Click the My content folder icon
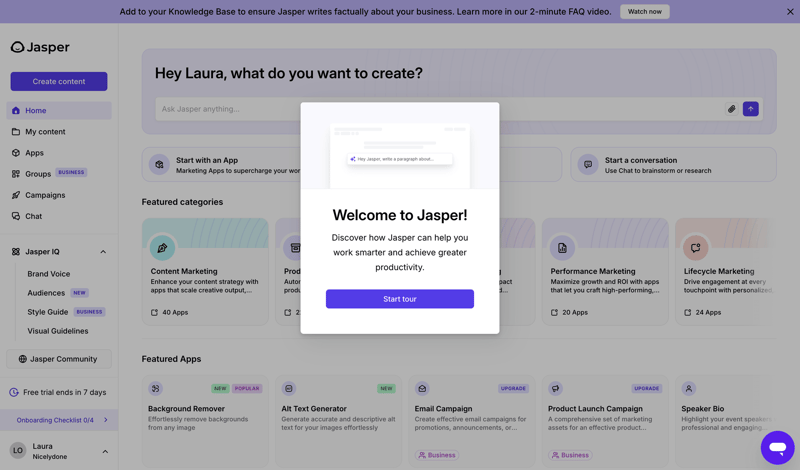The width and height of the screenshot is (800, 470). point(16,132)
